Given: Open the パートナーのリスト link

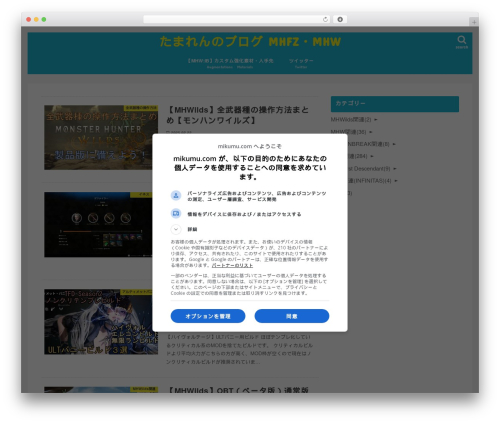Looking at the screenshot, I should tap(232, 265).
